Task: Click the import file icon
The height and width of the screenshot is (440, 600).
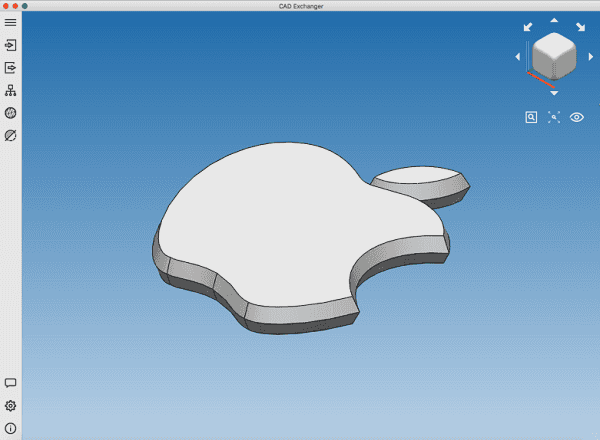Action: point(10,45)
